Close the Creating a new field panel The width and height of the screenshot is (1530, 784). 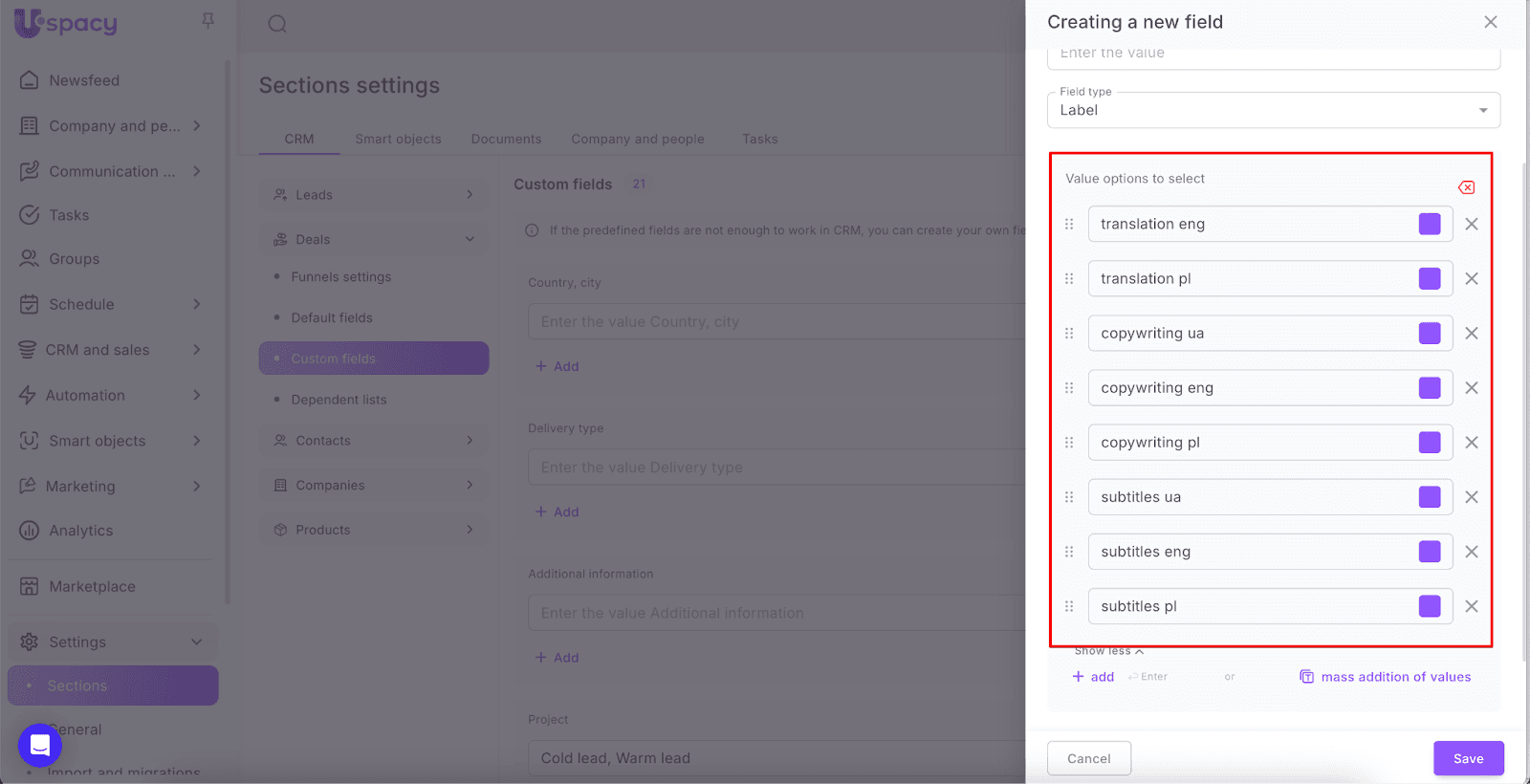(x=1490, y=22)
